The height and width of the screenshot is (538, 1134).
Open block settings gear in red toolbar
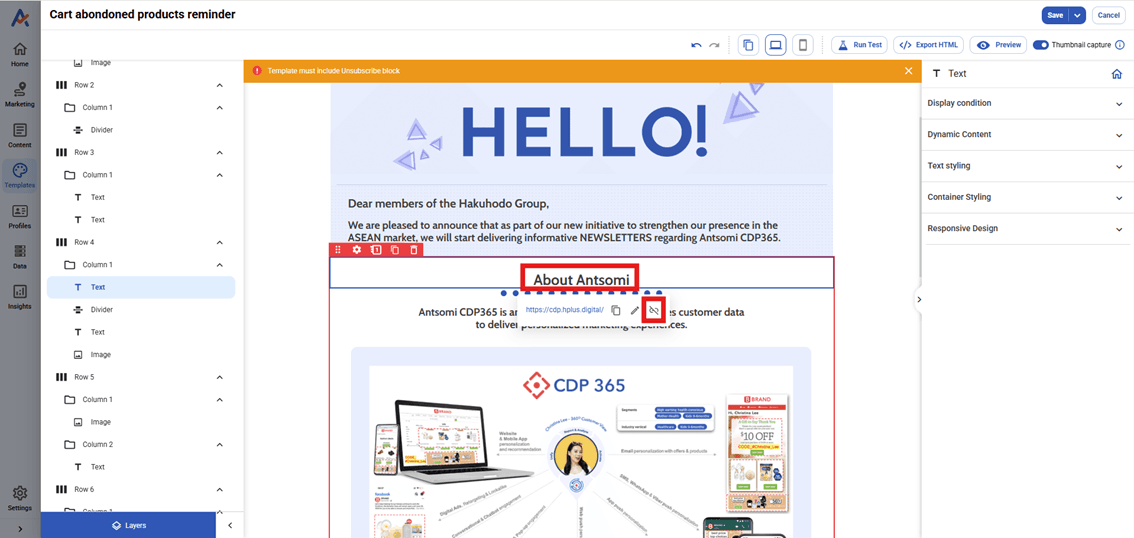[x=357, y=250]
